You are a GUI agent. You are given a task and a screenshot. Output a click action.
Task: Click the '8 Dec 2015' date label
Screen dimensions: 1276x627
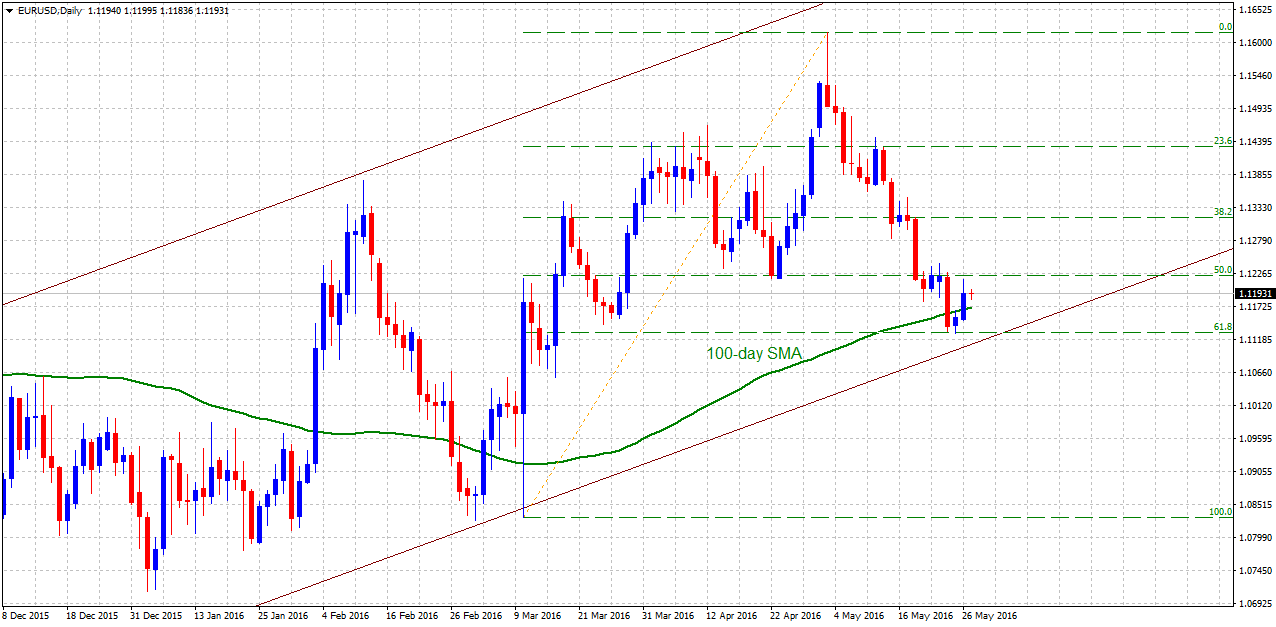click(x=25, y=616)
